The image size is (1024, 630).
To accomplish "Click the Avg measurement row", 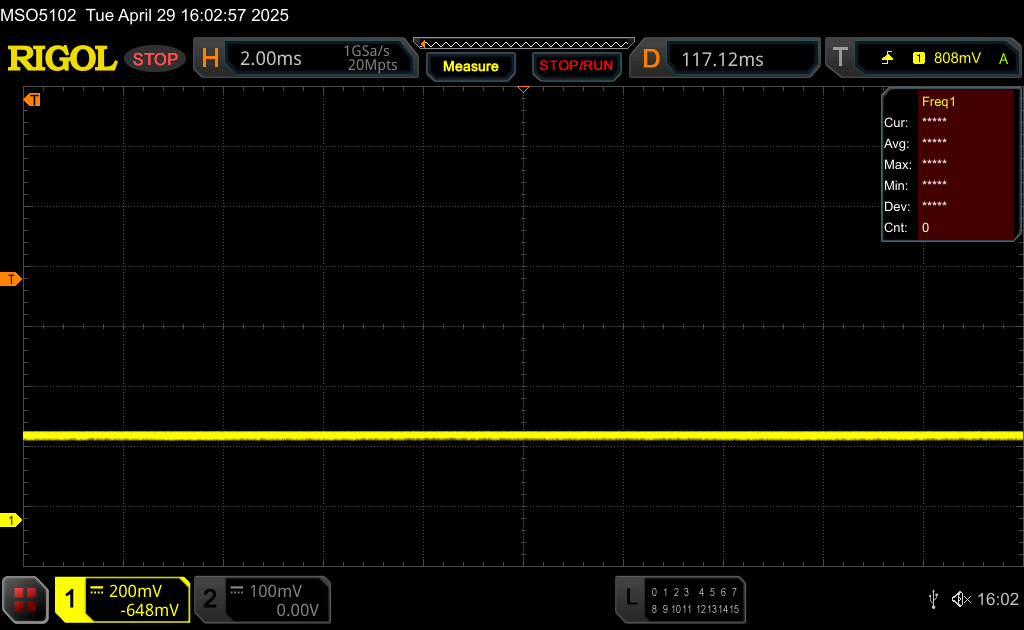I will click(x=948, y=143).
